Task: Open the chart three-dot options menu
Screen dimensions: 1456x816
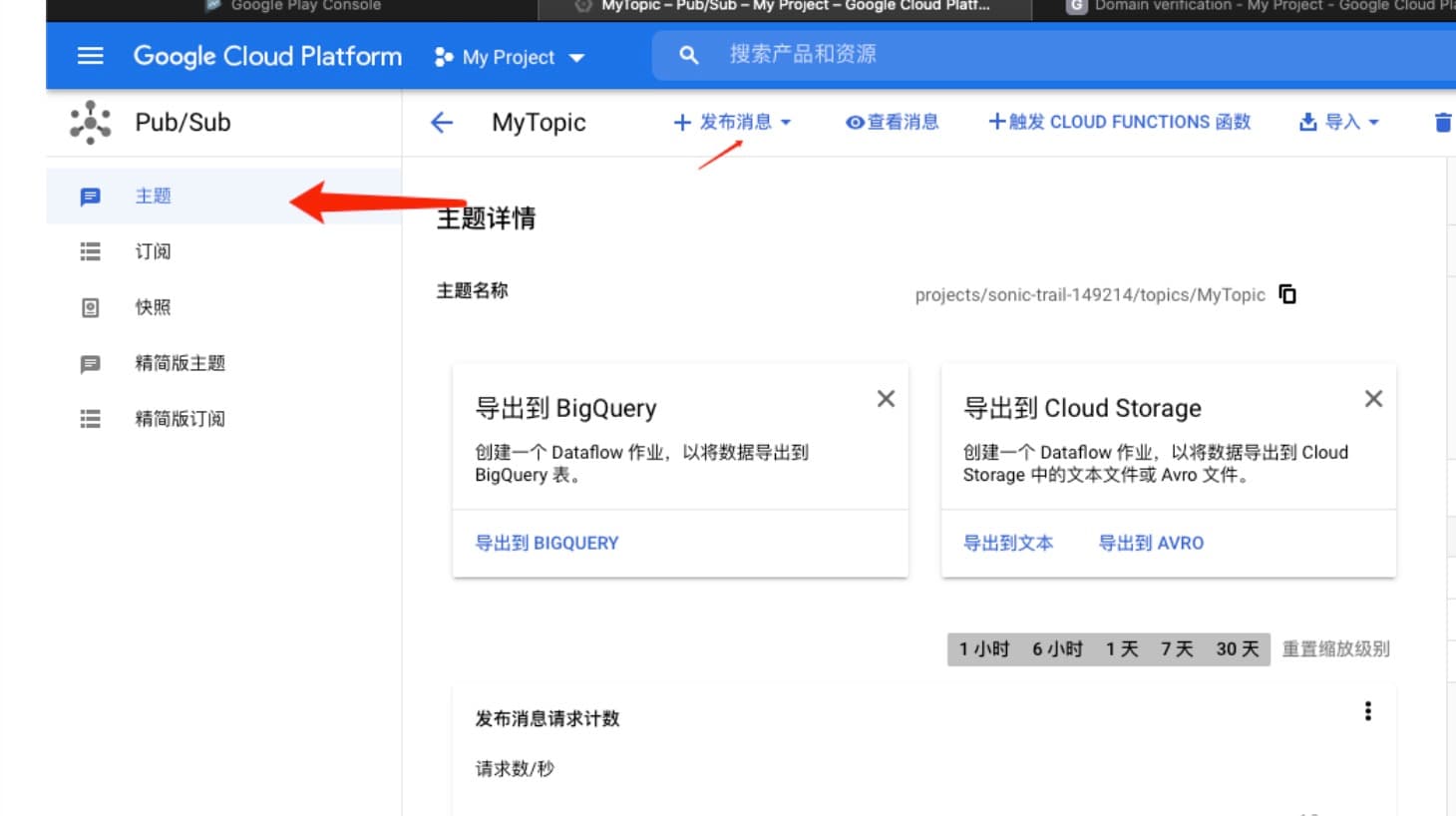Action: (x=1368, y=711)
